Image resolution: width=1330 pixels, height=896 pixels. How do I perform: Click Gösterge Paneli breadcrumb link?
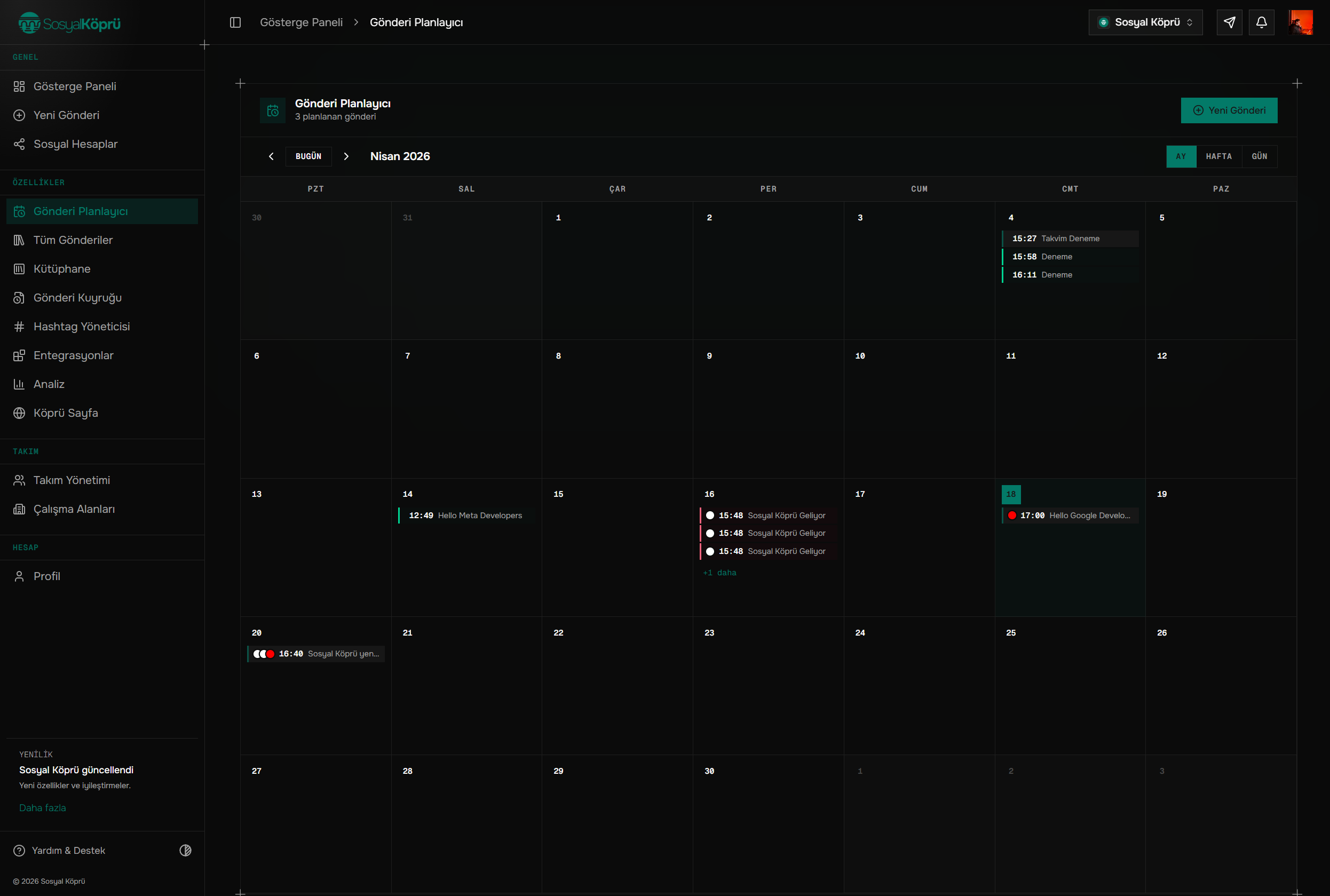click(x=301, y=22)
